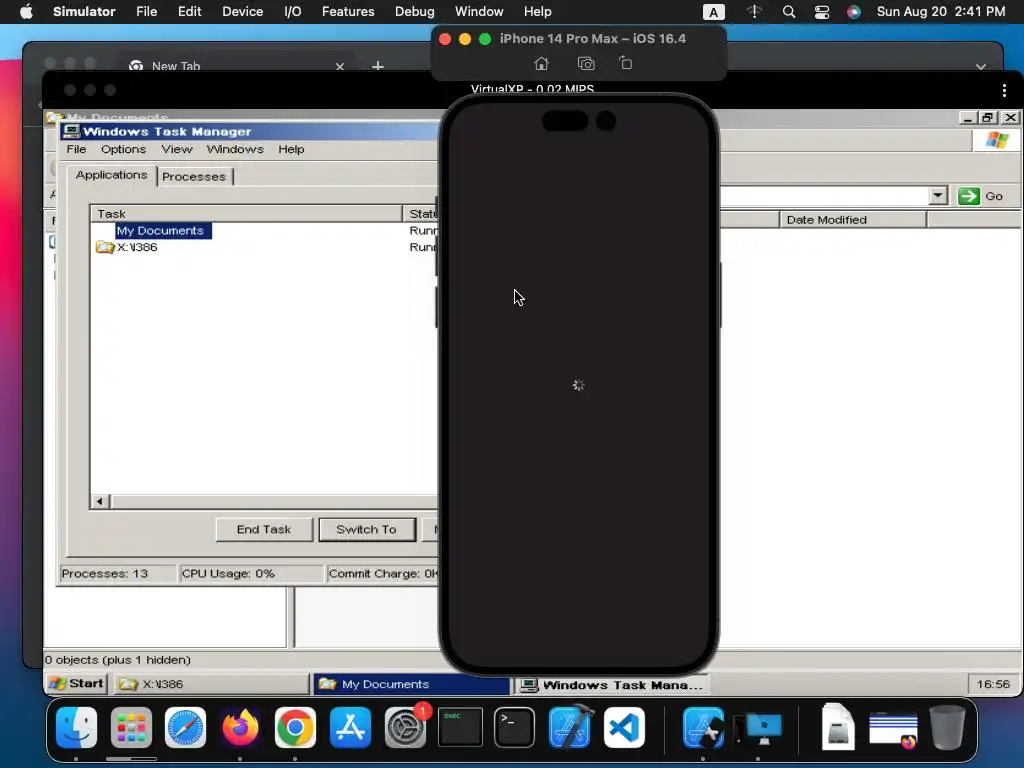This screenshot has width=1024, height=768.
Task: Open Siri from the menu bar
Action: 854,12
